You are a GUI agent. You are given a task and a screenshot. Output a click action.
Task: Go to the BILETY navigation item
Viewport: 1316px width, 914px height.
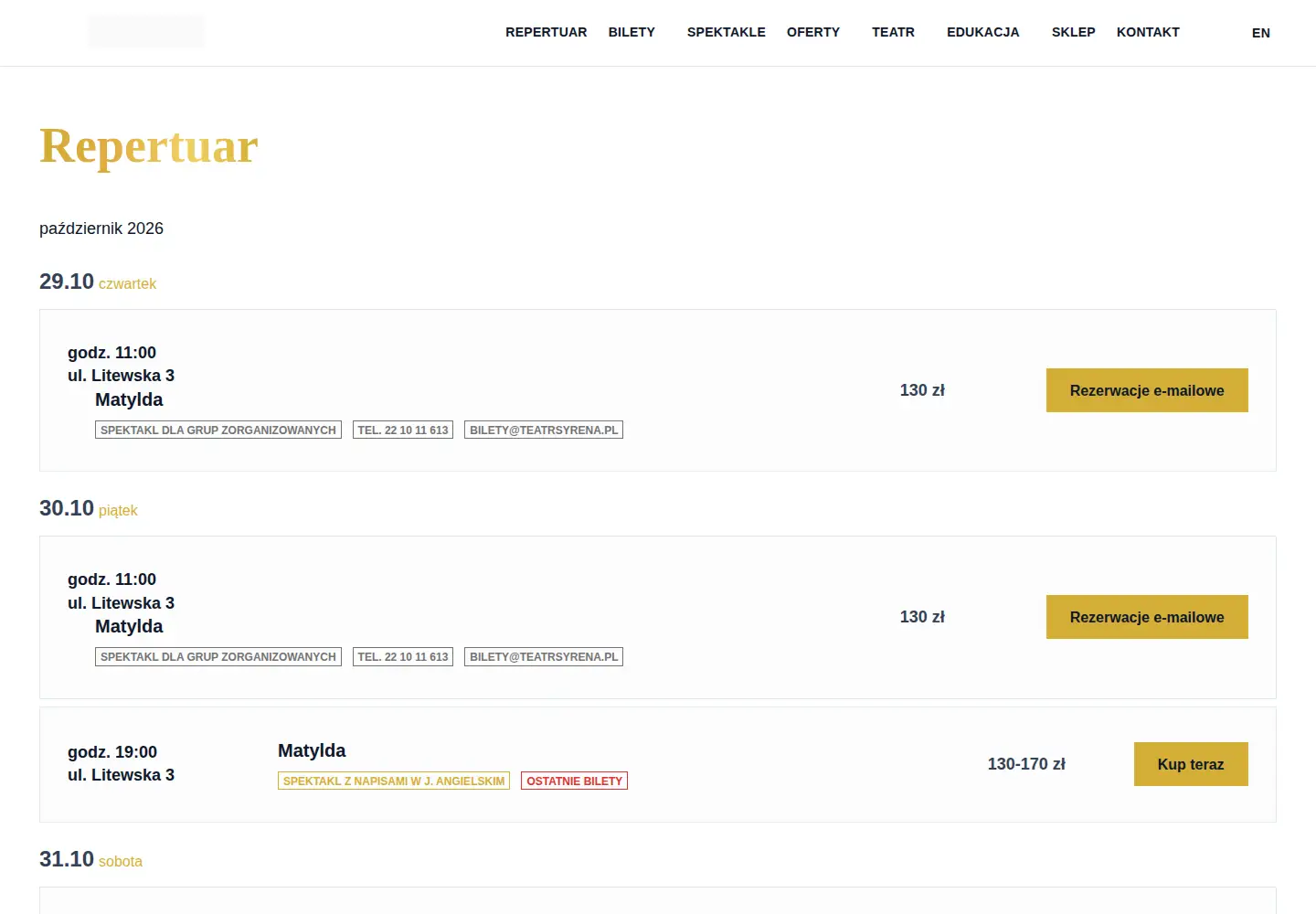coord(631,32)
